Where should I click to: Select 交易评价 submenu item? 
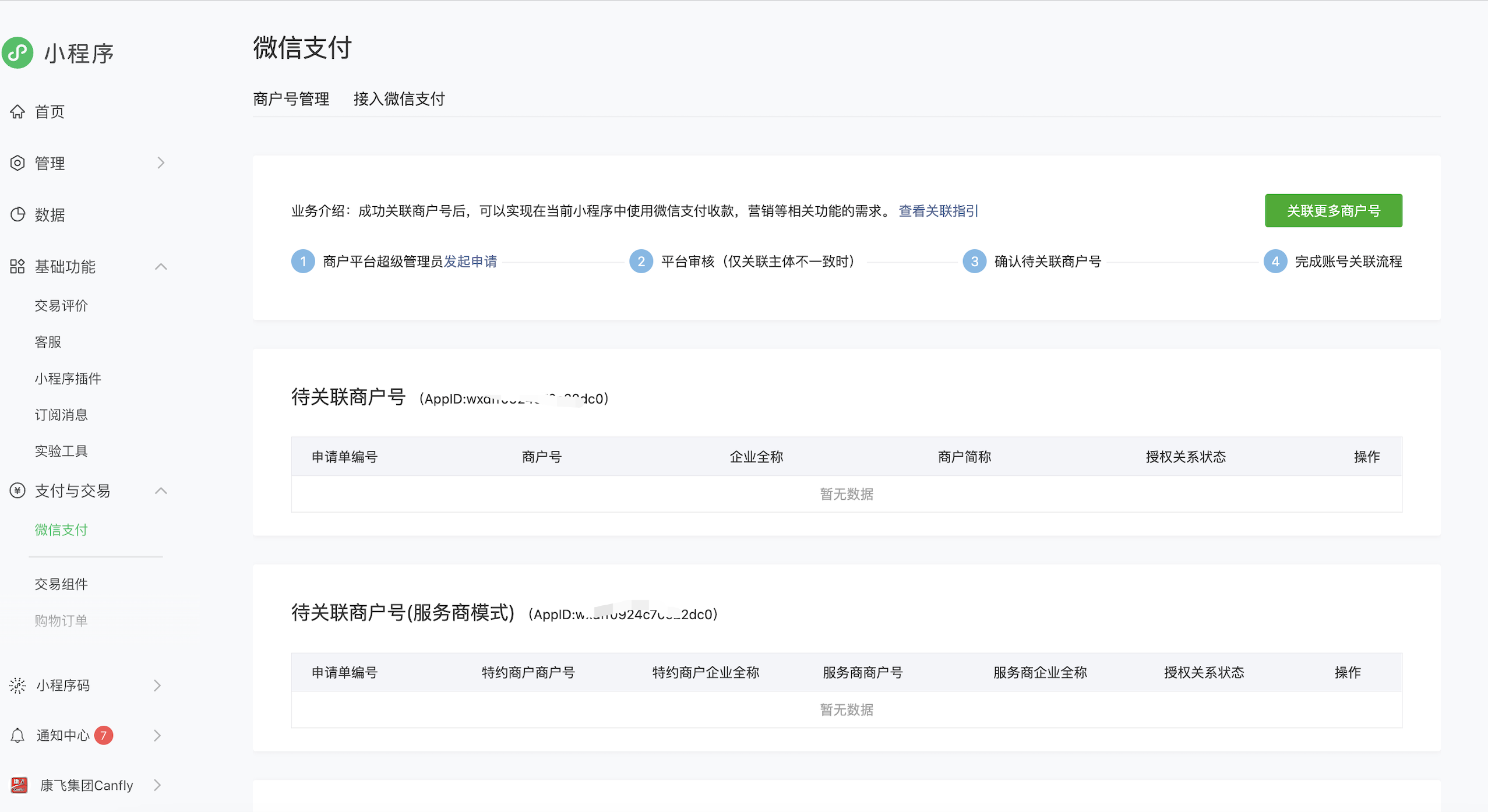coord(61,305)
